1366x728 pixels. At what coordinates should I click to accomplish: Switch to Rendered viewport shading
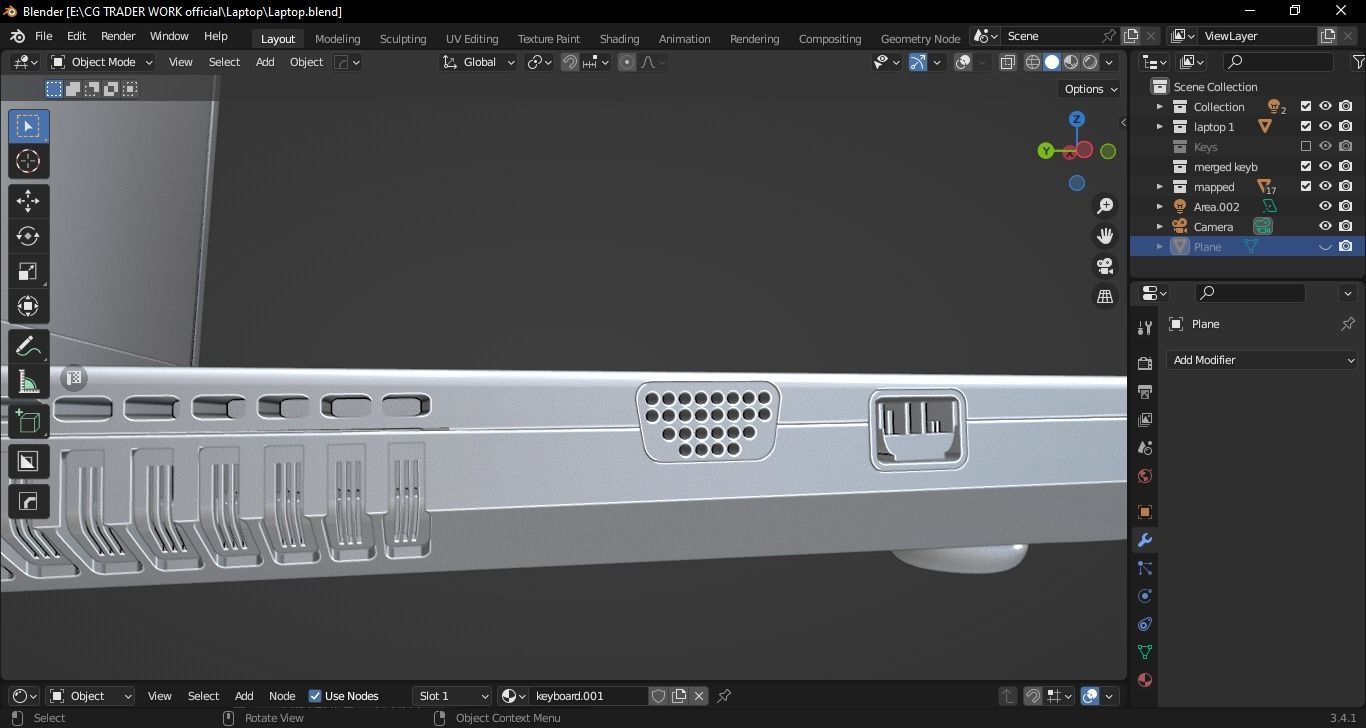pos(1090,62)
